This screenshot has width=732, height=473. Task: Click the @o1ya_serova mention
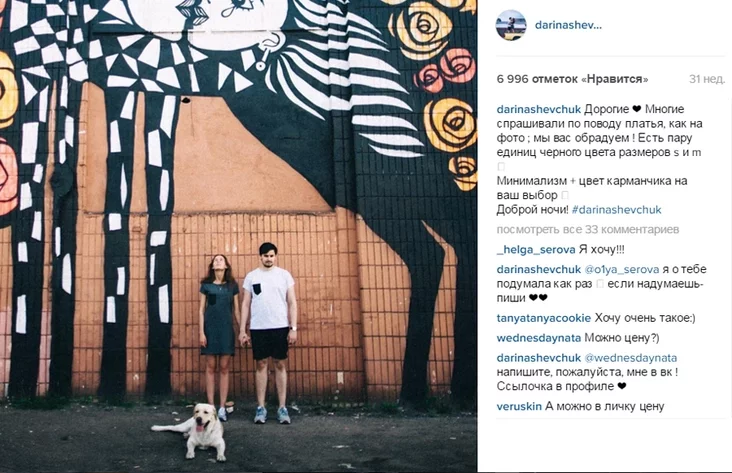(622, 269)
